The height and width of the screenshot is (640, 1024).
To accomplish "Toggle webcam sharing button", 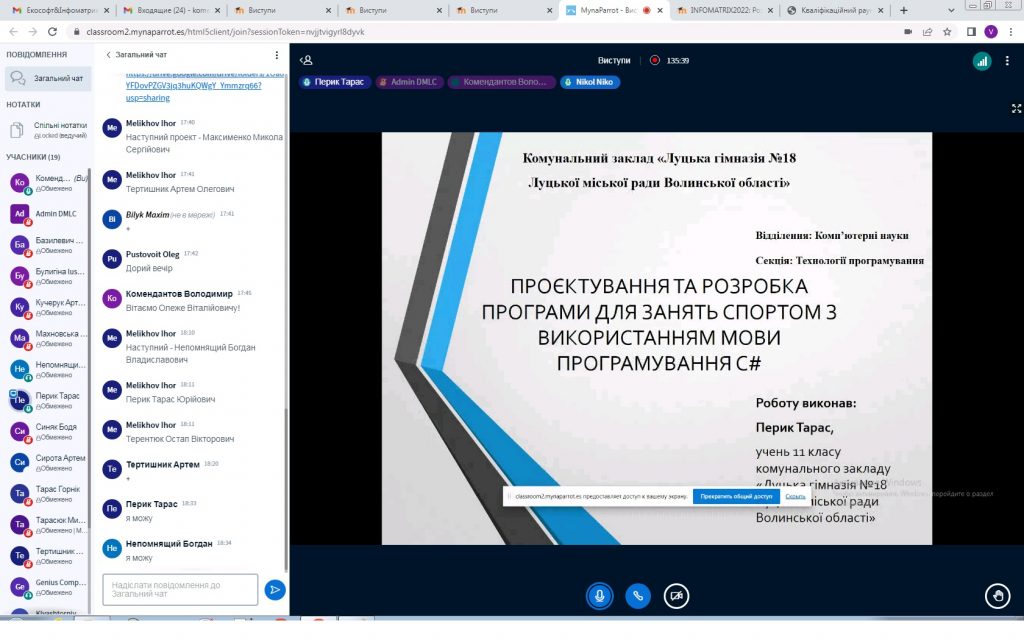I will [677, 595].
